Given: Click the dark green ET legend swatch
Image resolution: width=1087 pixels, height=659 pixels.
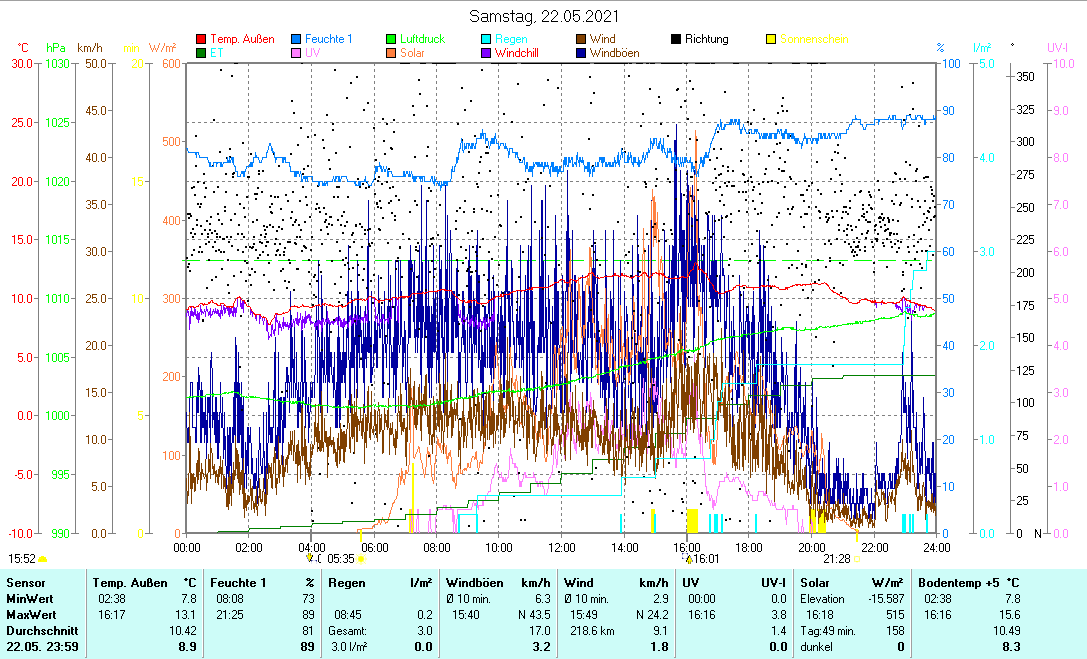Looking at the screenshot, I should [201, 53].
